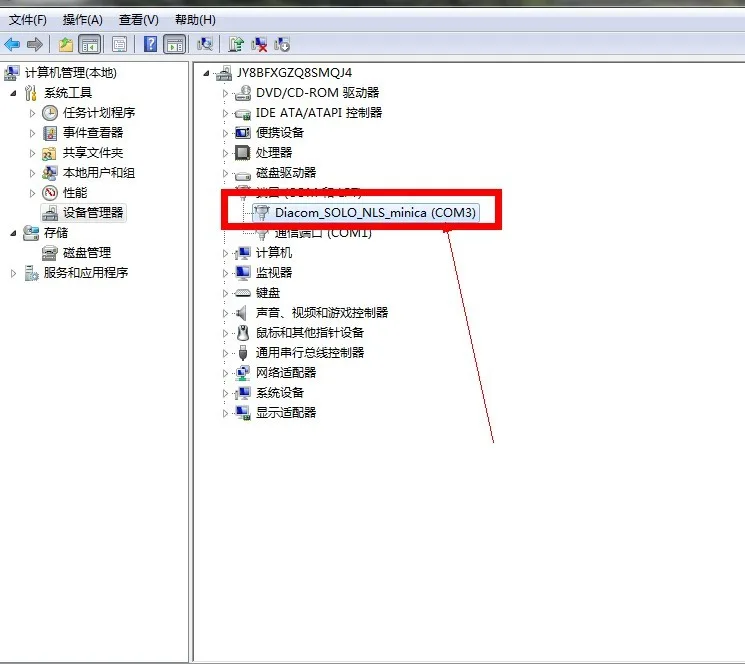Expand the 性能 node
The height and width of the screenshot is (664, 745).
(32, 193)
